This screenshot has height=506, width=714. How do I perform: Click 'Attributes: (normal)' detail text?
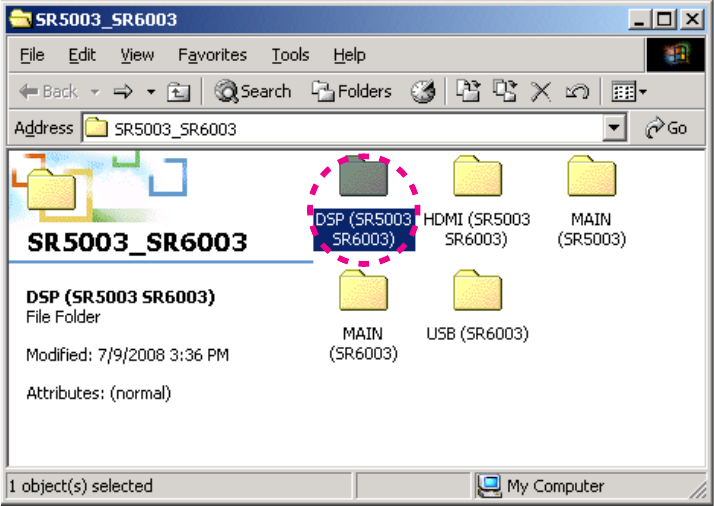98,393
